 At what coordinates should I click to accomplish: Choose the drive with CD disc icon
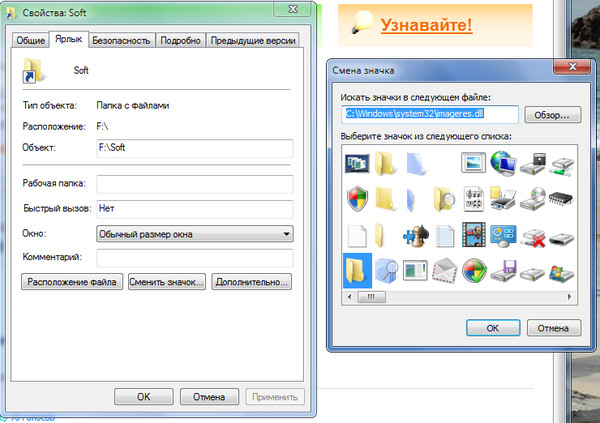coord(532,198)
